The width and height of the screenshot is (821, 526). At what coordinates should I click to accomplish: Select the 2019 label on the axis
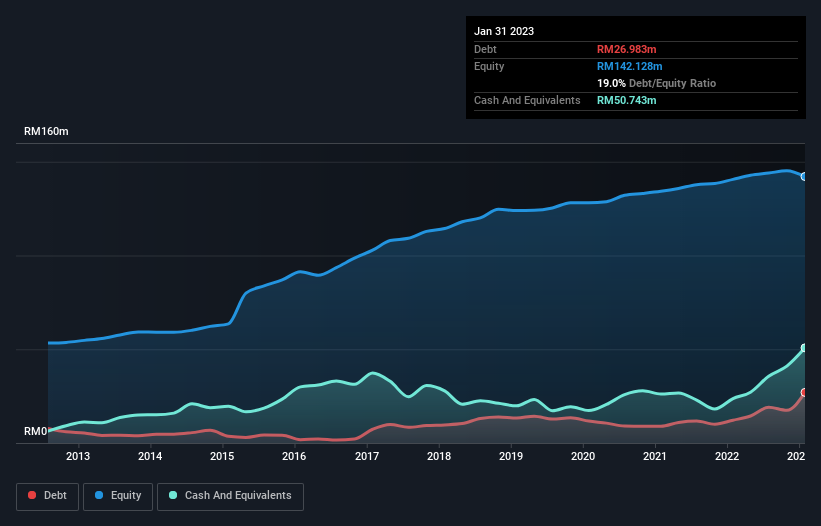[511, 456]
